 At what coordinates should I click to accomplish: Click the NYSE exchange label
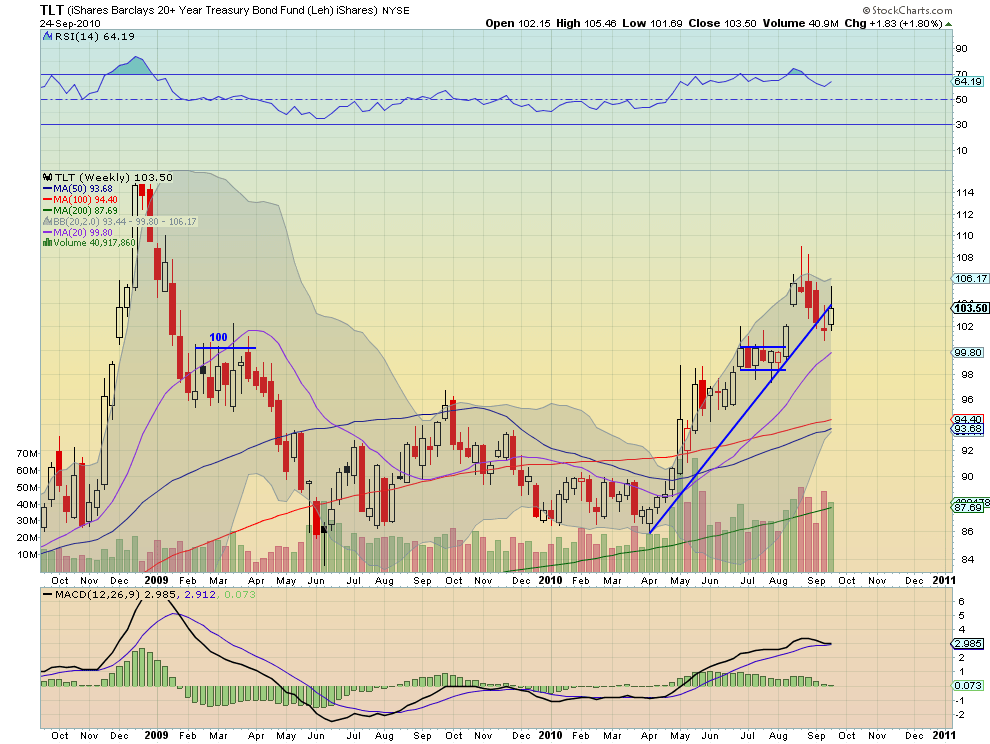[x=395, y=11]
